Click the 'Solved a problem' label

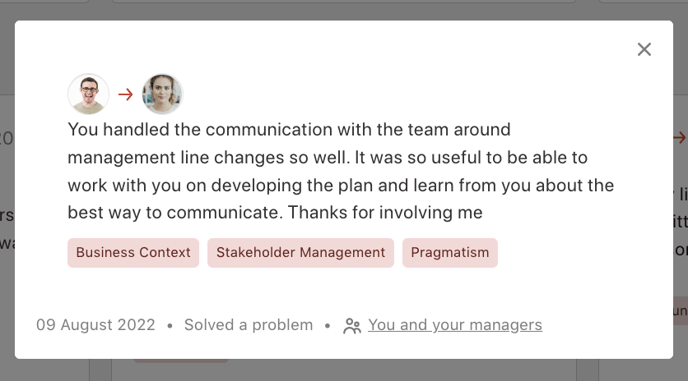(248, 325)
